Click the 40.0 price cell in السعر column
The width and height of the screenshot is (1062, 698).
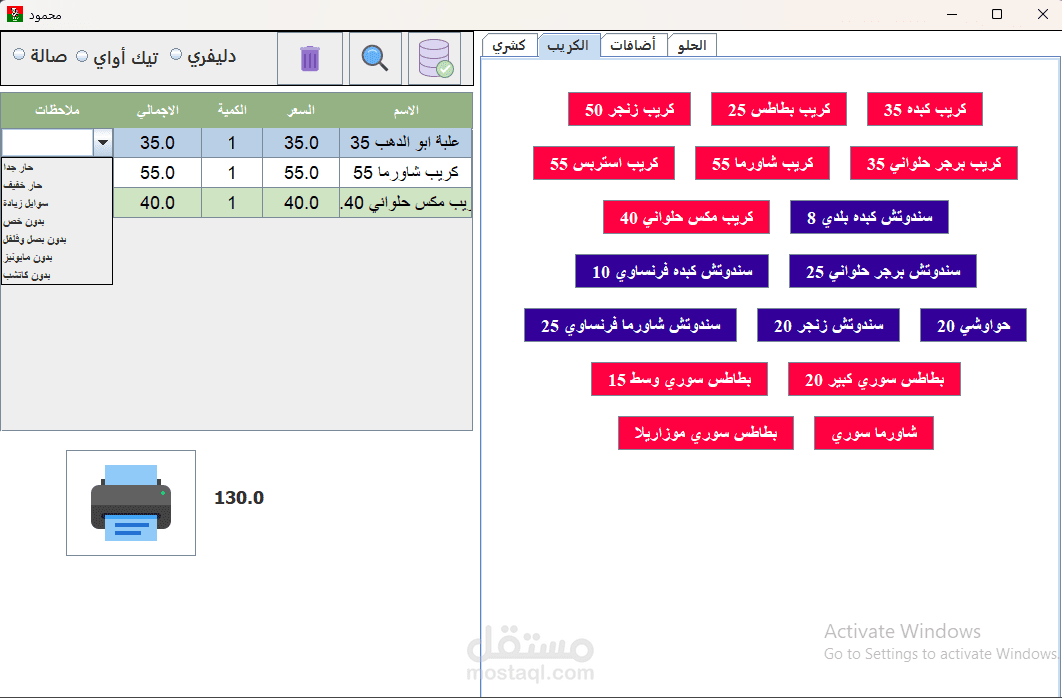pyautogui.click(x=301, y=202)
